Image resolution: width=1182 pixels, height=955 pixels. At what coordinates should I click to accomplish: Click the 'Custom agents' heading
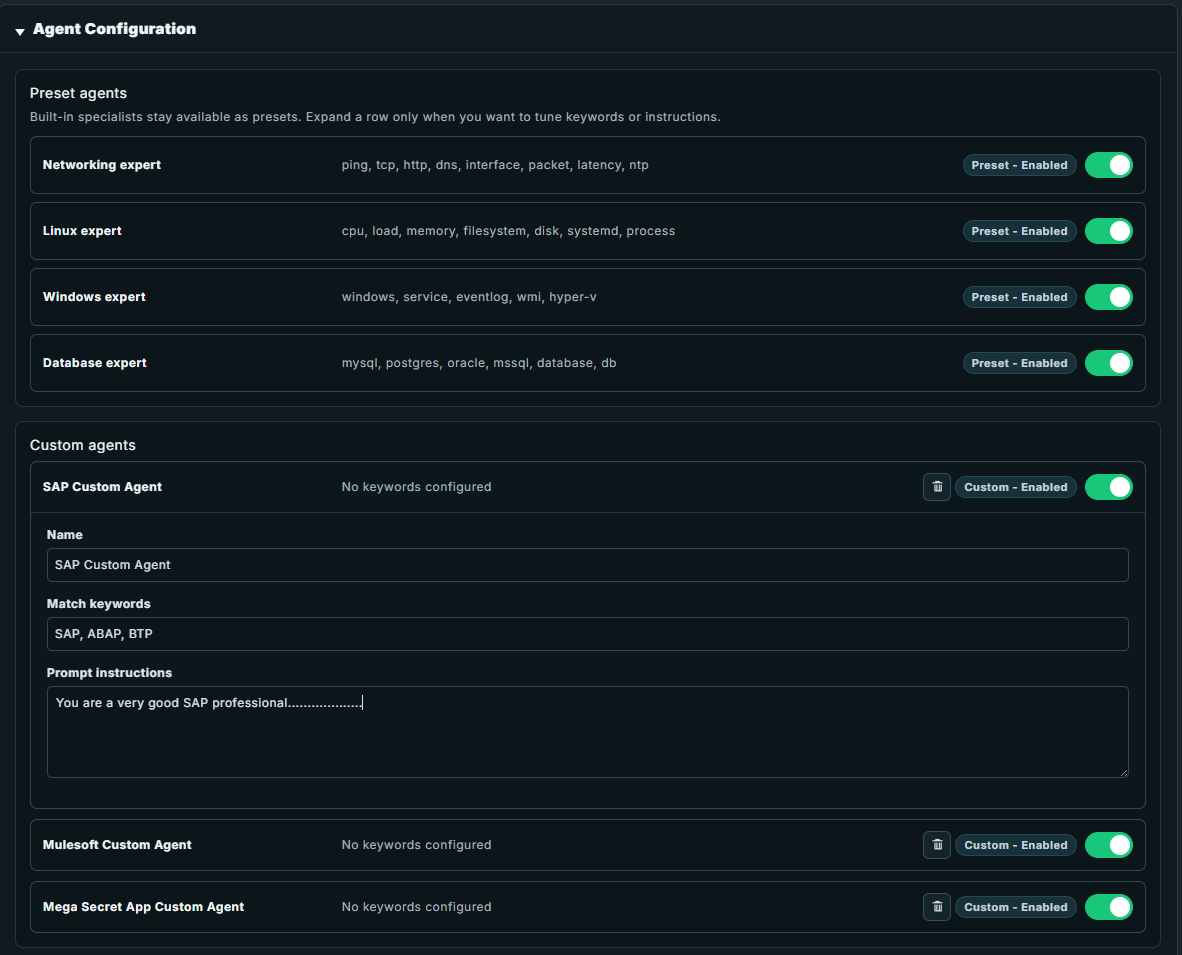click(83, 445)
